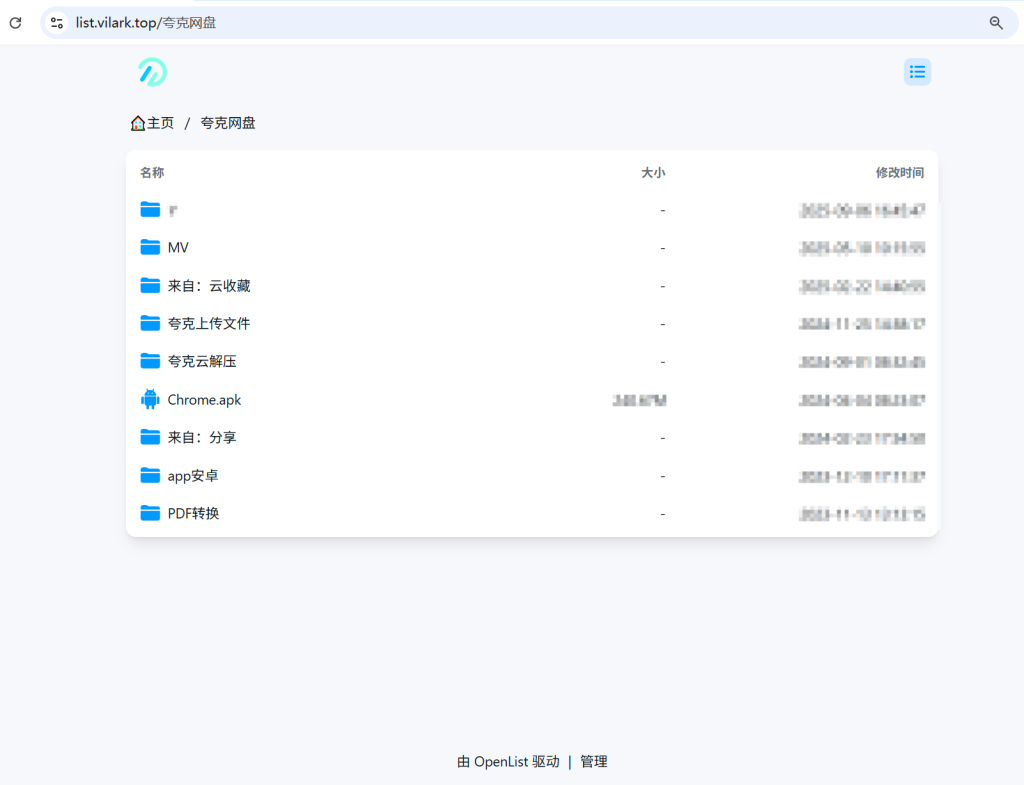Sort files by clicking the 名称 column header
Viewport: 1024px width, 785px height.
pos(151,172)
